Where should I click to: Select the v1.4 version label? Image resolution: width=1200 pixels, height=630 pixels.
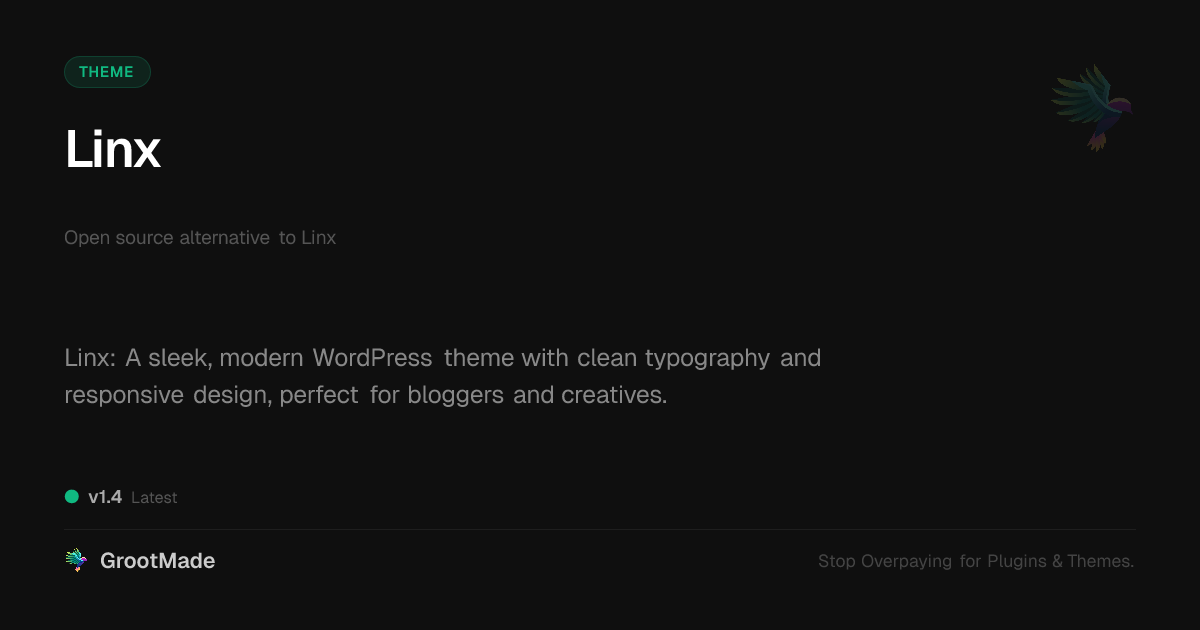pos(105,497)
